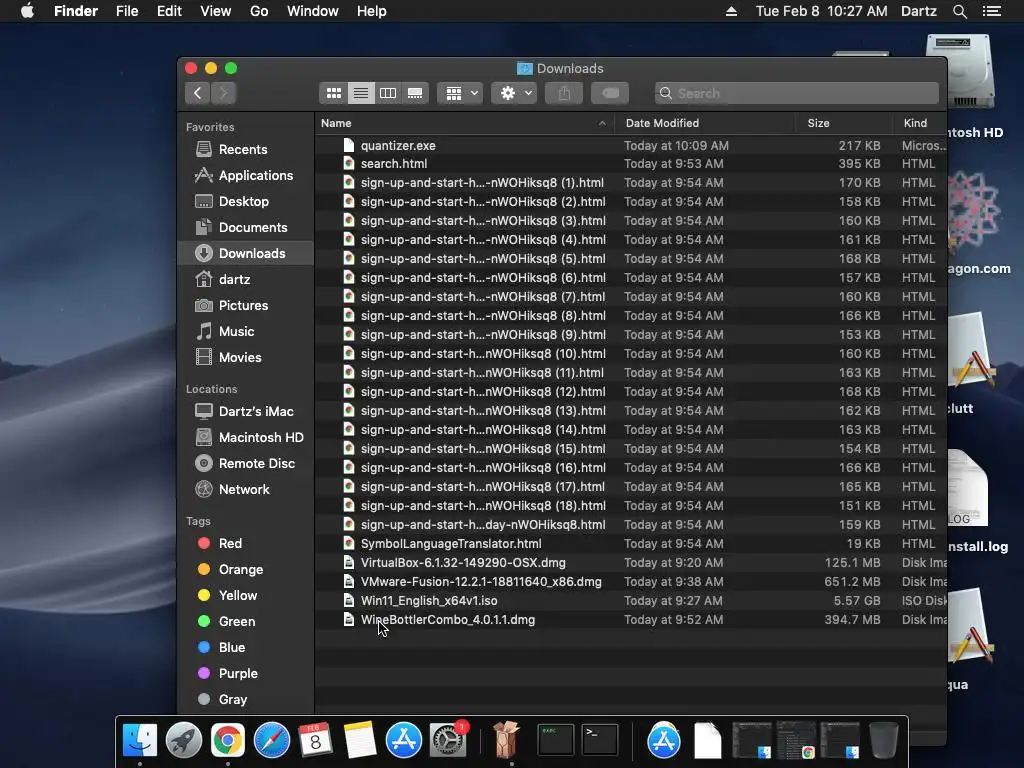Open Google Chrome from the Dock
The image size is (1024, 768).
pos(227,741)
